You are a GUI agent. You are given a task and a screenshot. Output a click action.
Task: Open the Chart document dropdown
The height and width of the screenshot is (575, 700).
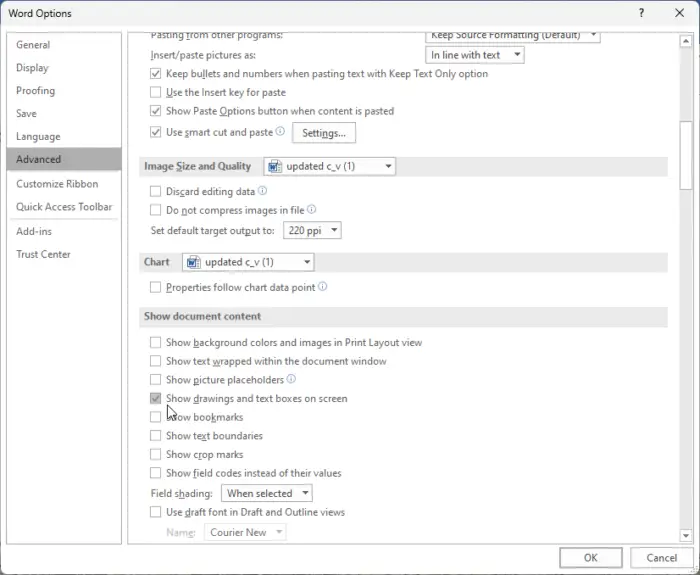click(248, 262)
